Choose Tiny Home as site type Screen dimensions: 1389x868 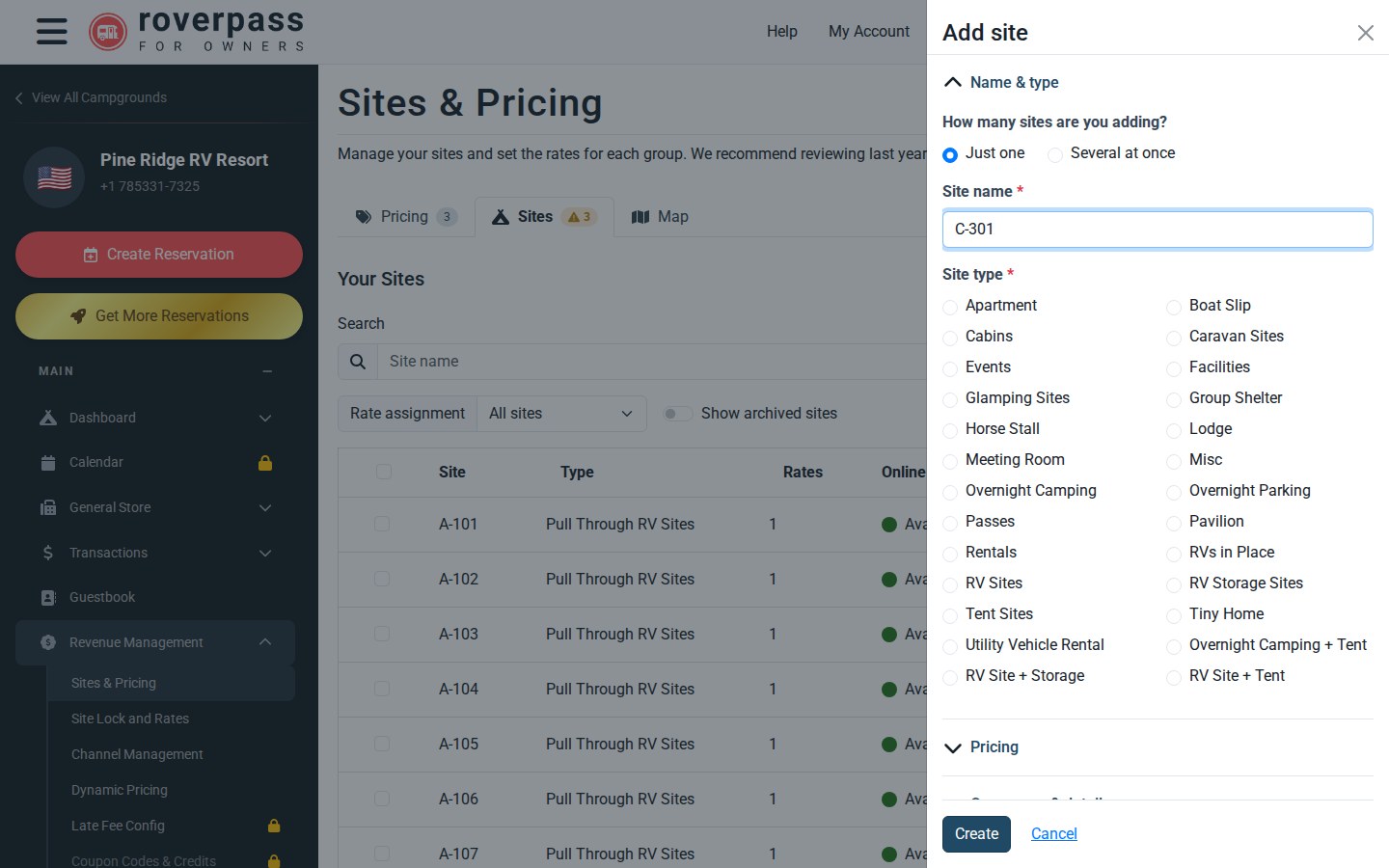(x=1174, y=615)
